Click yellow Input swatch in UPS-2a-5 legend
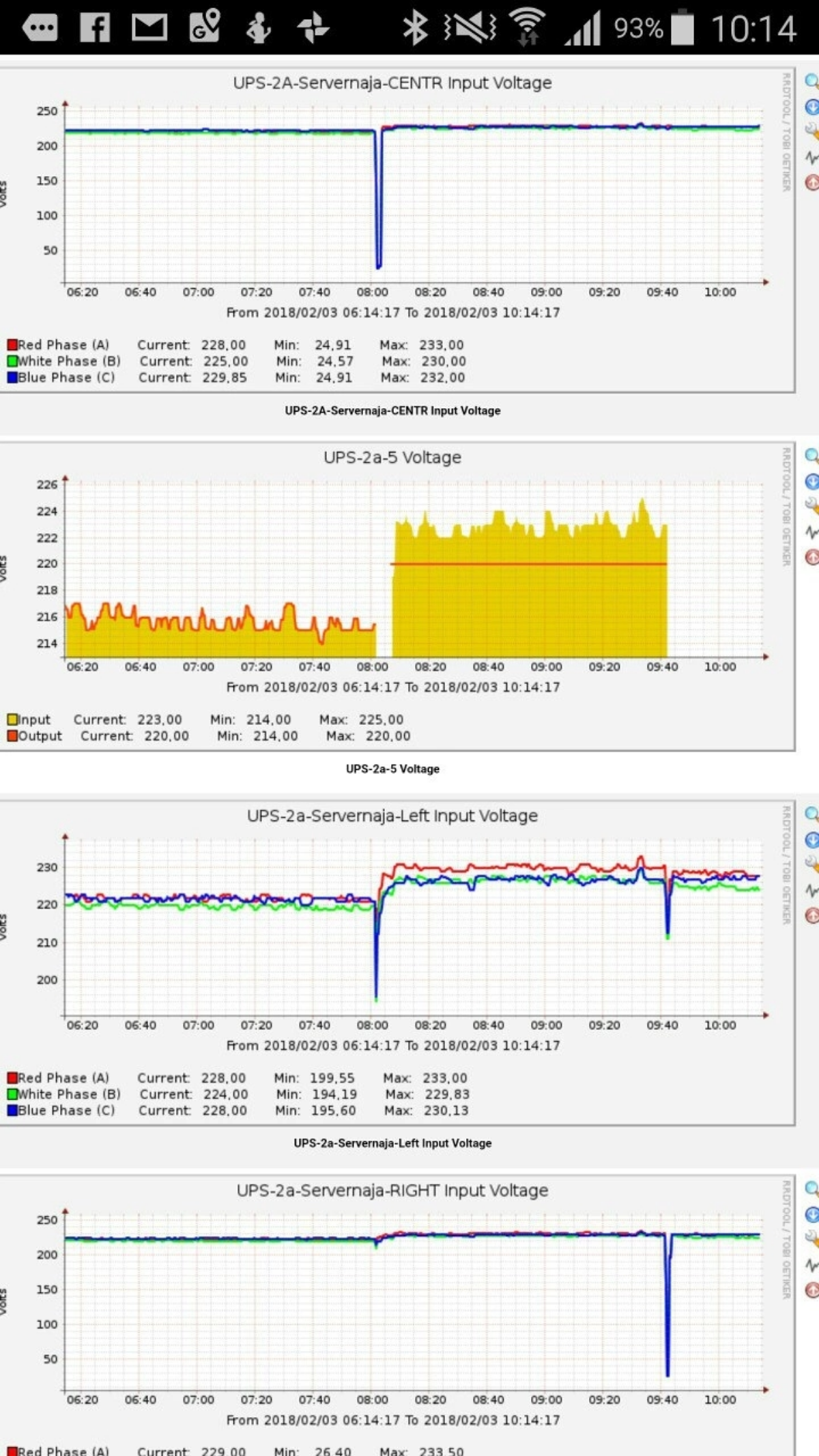The height and width of the screenshot is (1456, 819). [x=12, y=719]
